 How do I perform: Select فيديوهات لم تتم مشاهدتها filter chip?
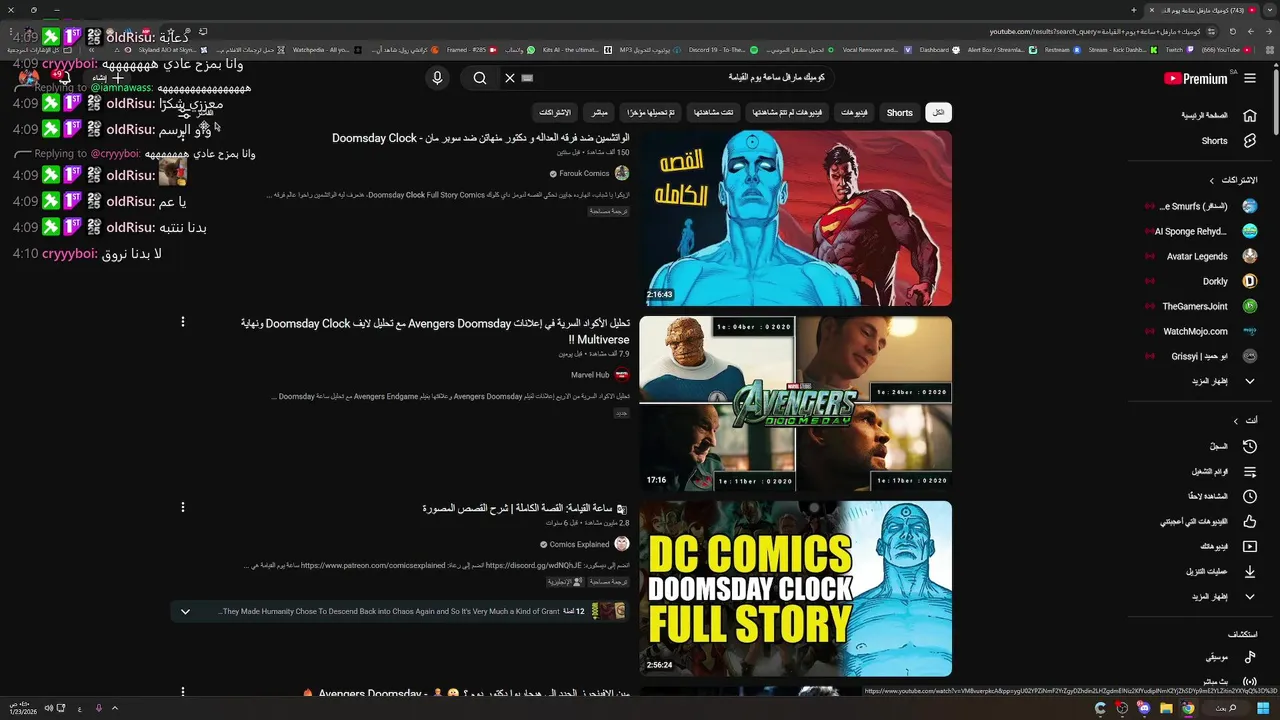point(789,112)
